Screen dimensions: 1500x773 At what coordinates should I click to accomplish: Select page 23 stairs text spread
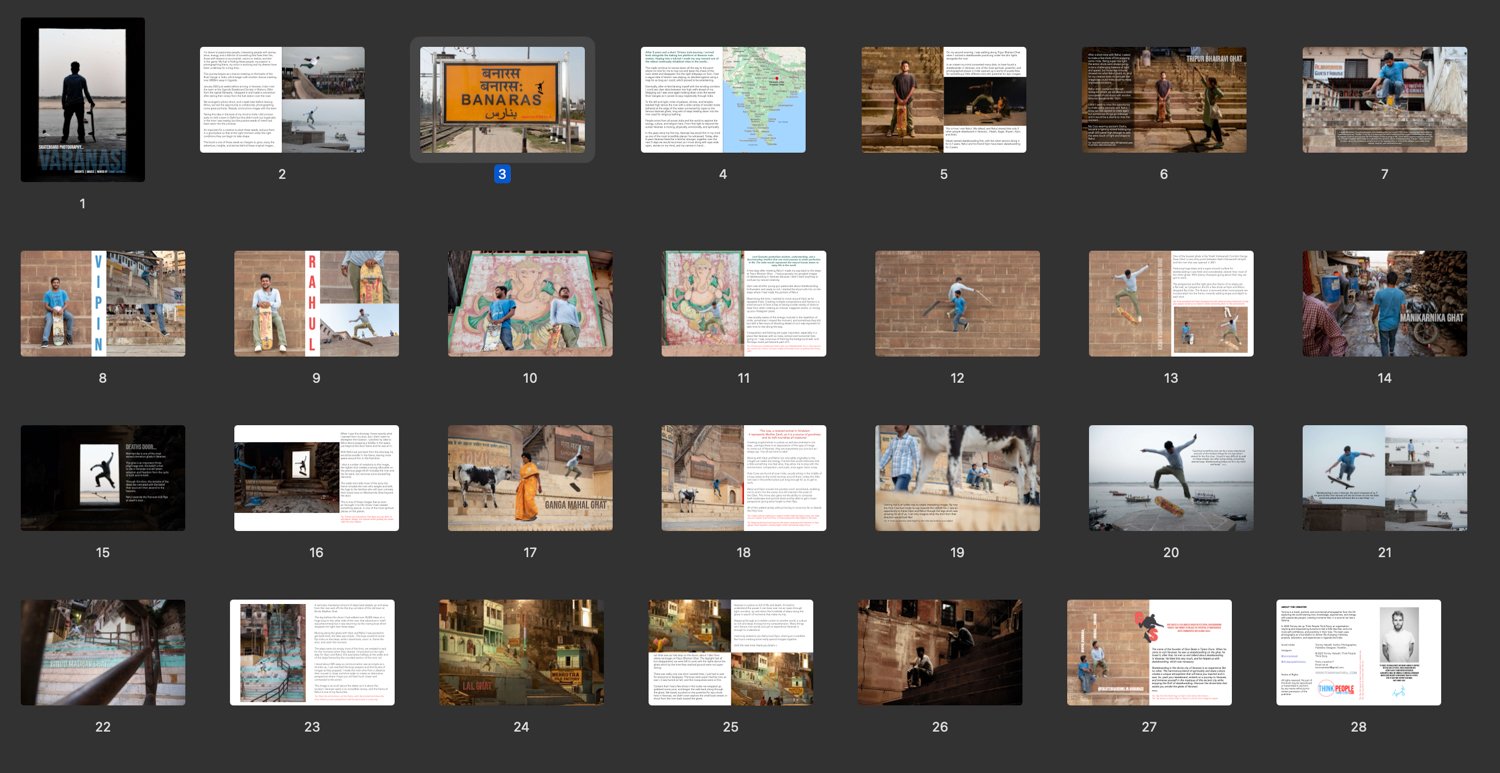point(312,652)
